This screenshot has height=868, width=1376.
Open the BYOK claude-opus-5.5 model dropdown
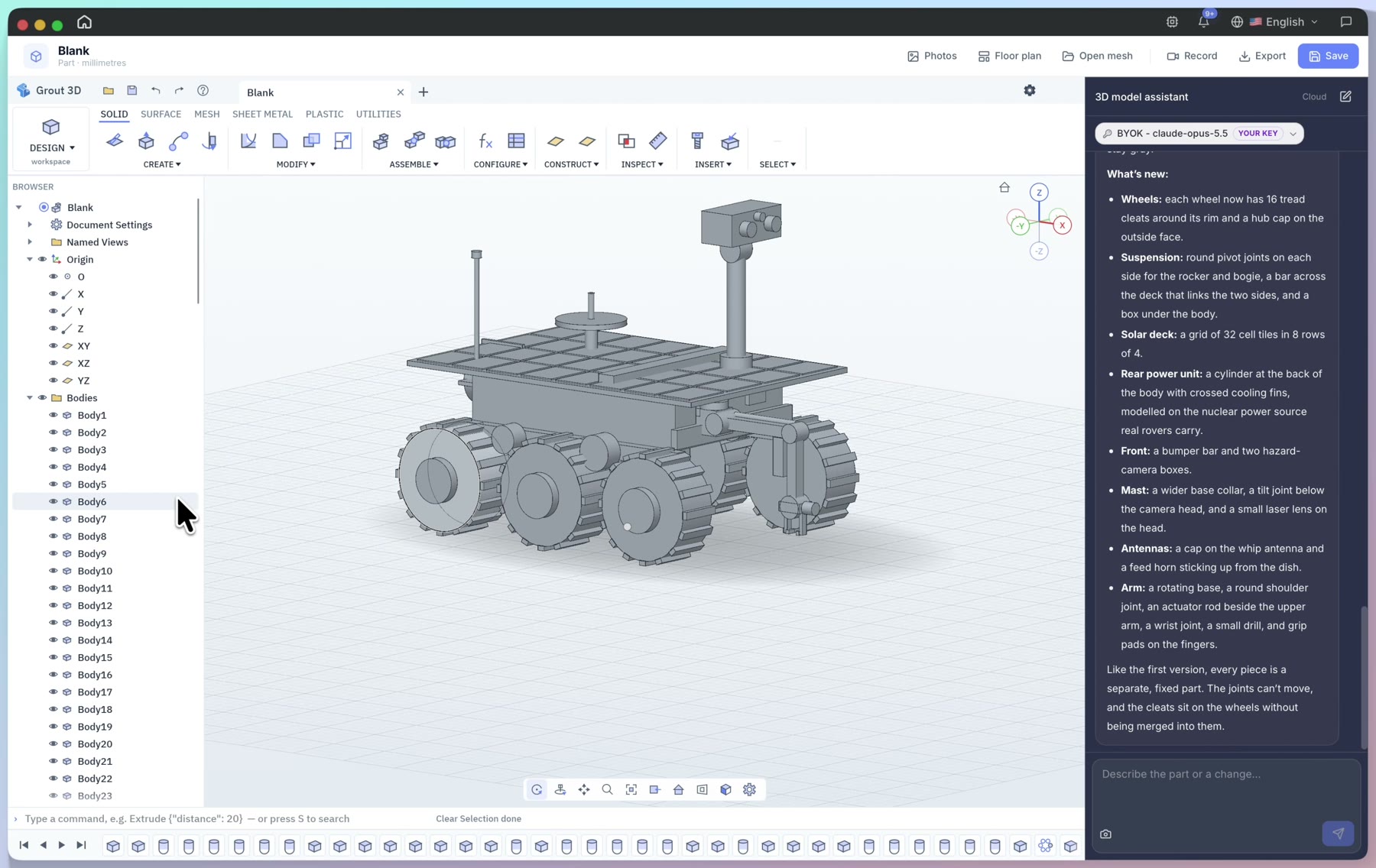tap(1199, 133)
